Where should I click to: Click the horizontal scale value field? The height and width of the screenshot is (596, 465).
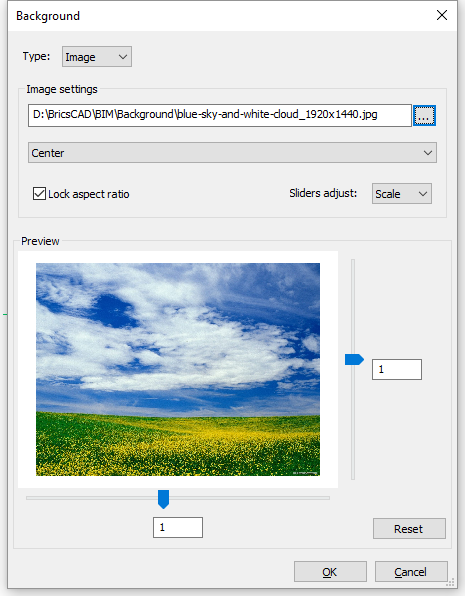coord(178,527)
